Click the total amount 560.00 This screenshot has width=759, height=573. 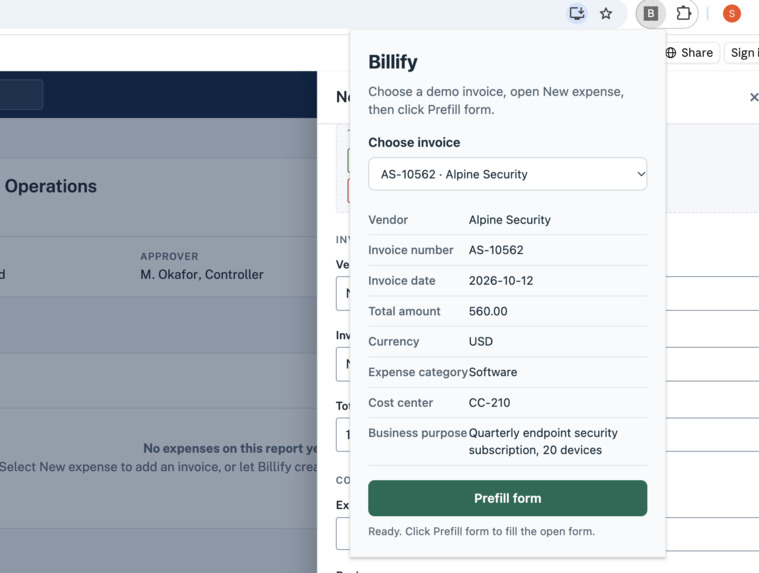click(x=488, y=311)
